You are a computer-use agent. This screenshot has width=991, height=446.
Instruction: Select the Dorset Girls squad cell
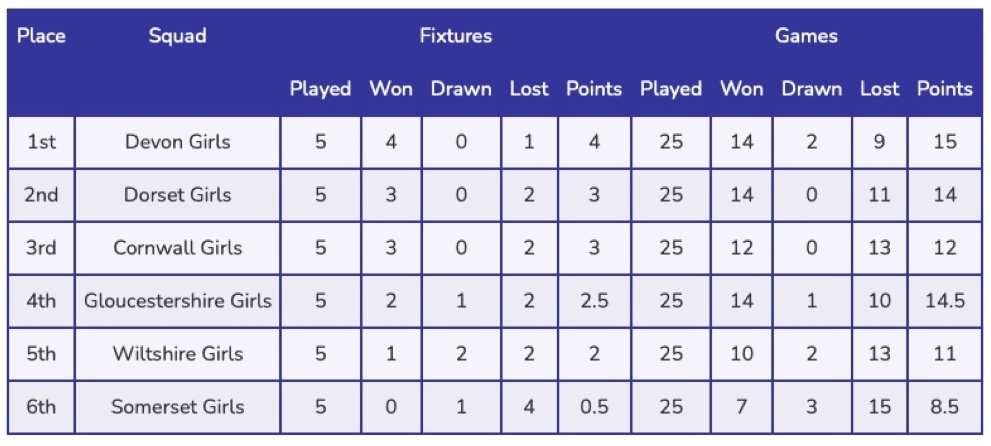(177, 195)
